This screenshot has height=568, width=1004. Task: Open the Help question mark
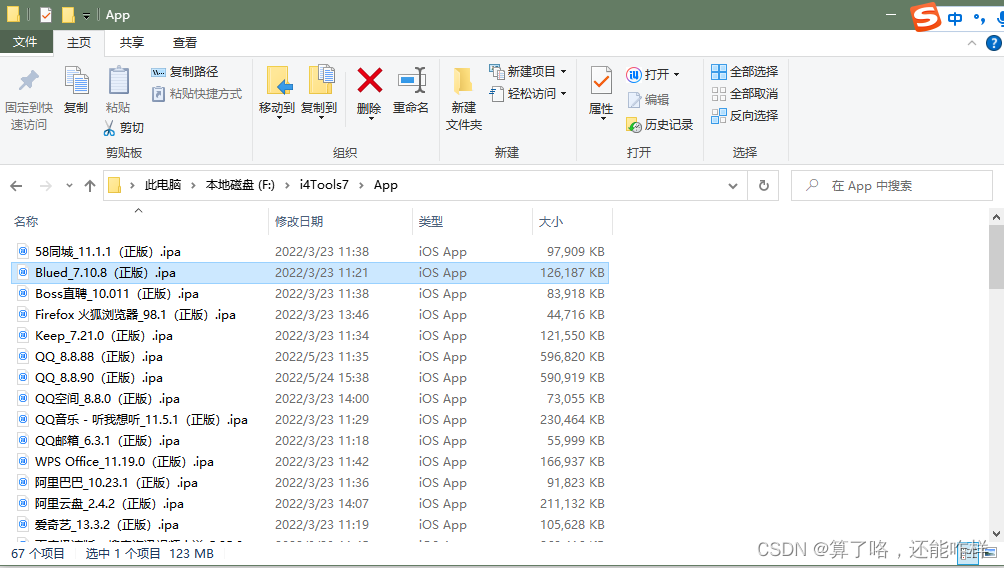click(993, 43)
